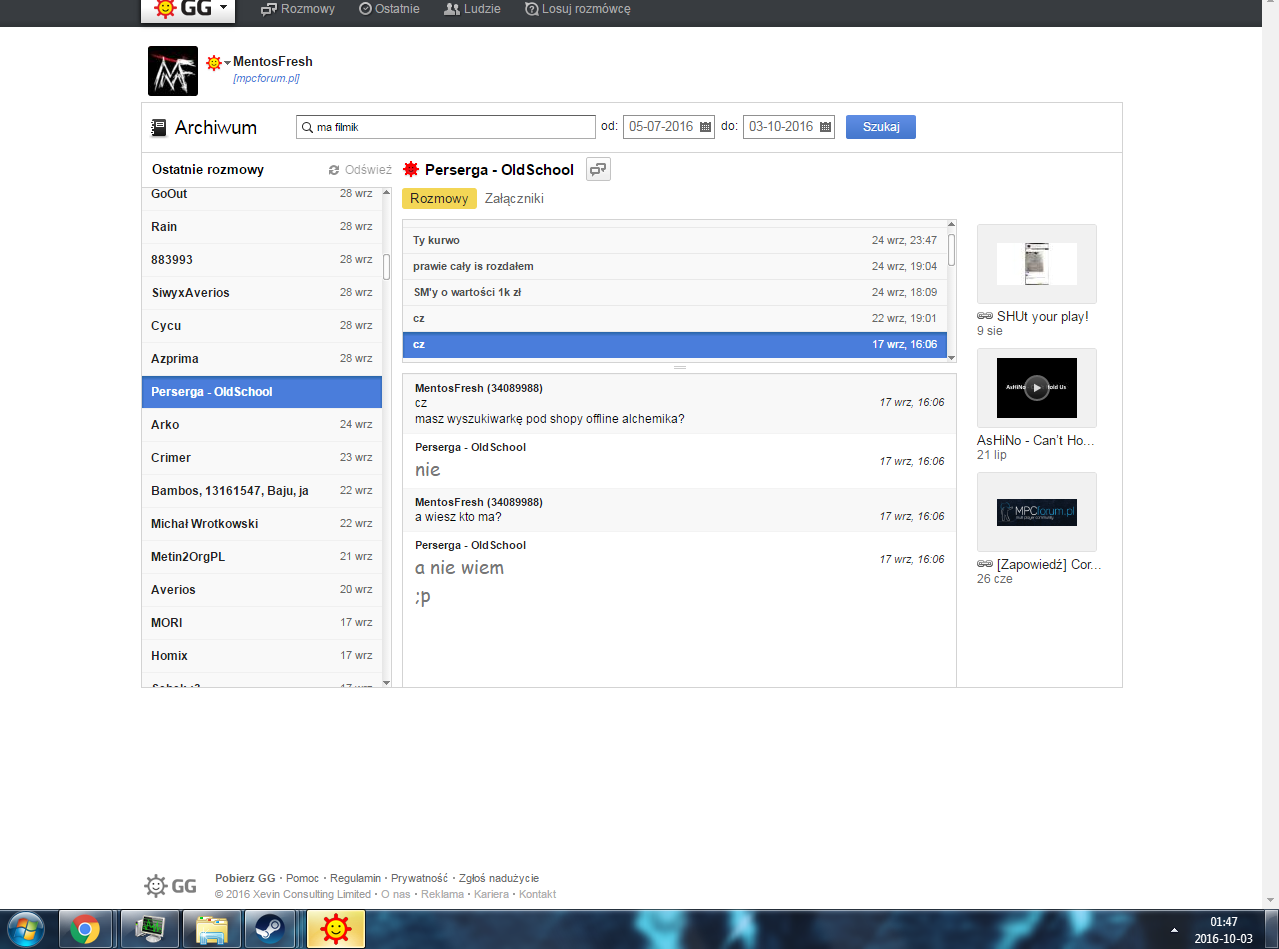The image size is (1279, 949).
Task: Select the Perserga - OldSchool conversation row
Action: pyautogui.click(x=261, y=392)
